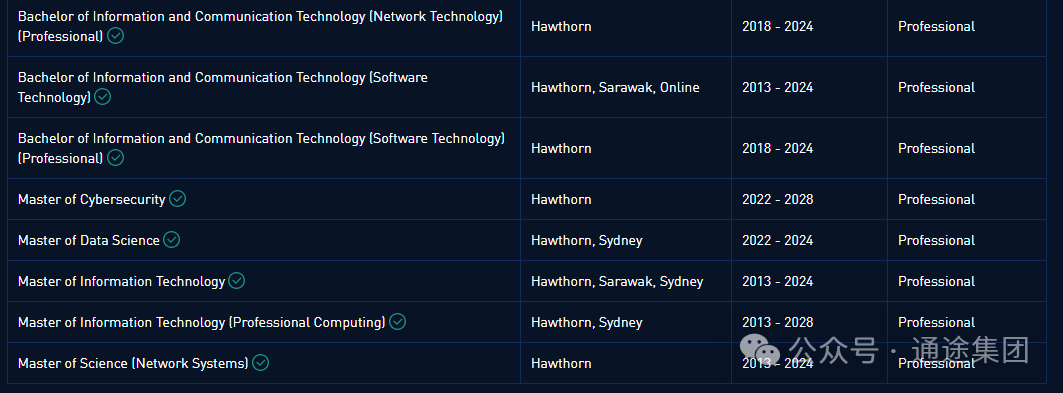Click the checkmark icon next to Master of Data Science
This screenshot has height=393, width=1063.
point(172,240)
